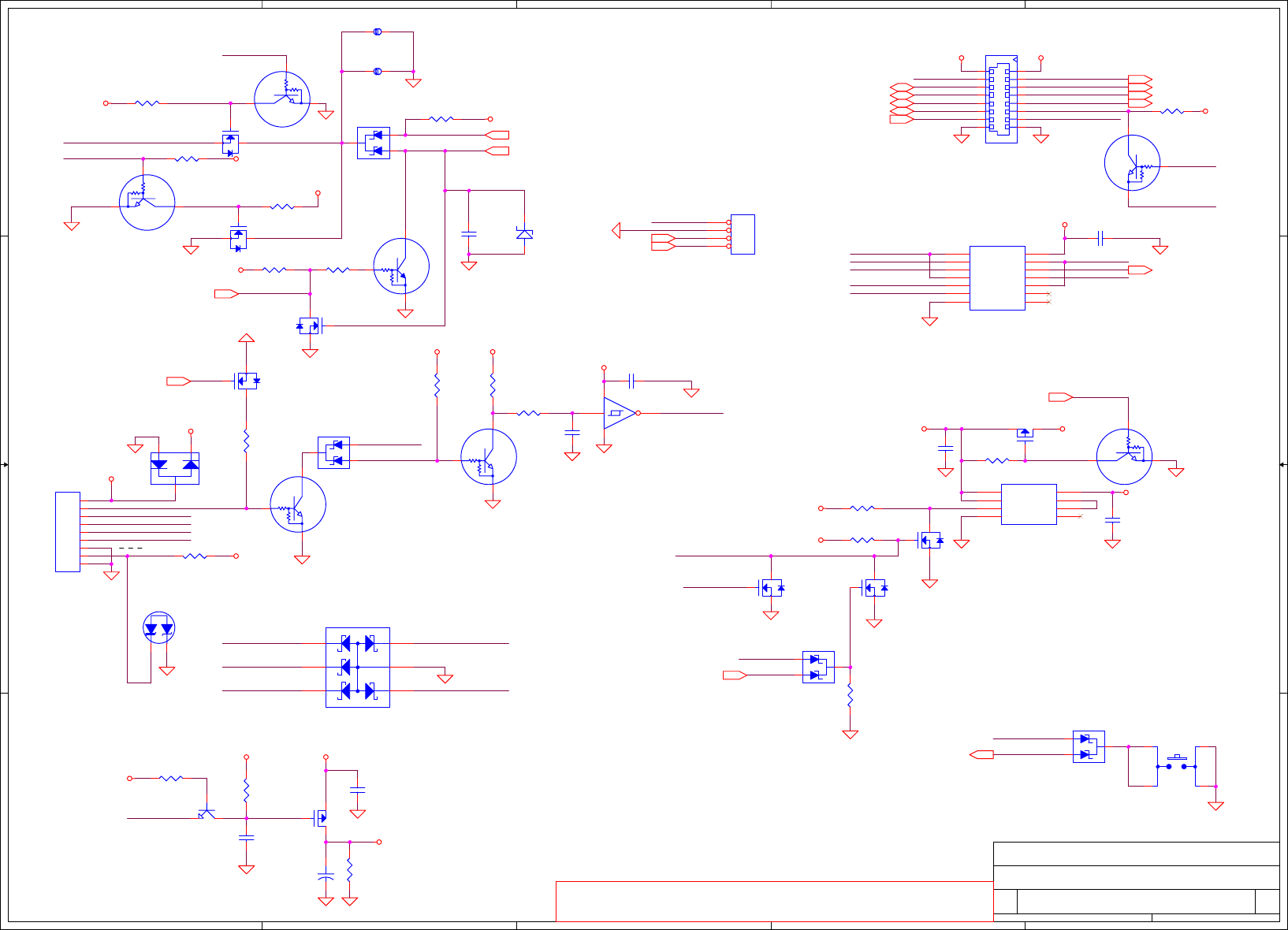Click the large IC rectangle with no-connect pins

point(997,278)
